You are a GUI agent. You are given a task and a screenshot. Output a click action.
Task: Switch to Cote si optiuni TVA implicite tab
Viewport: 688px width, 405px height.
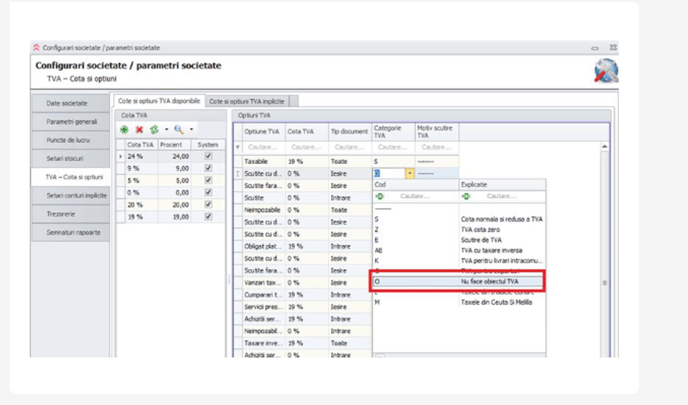247,101
